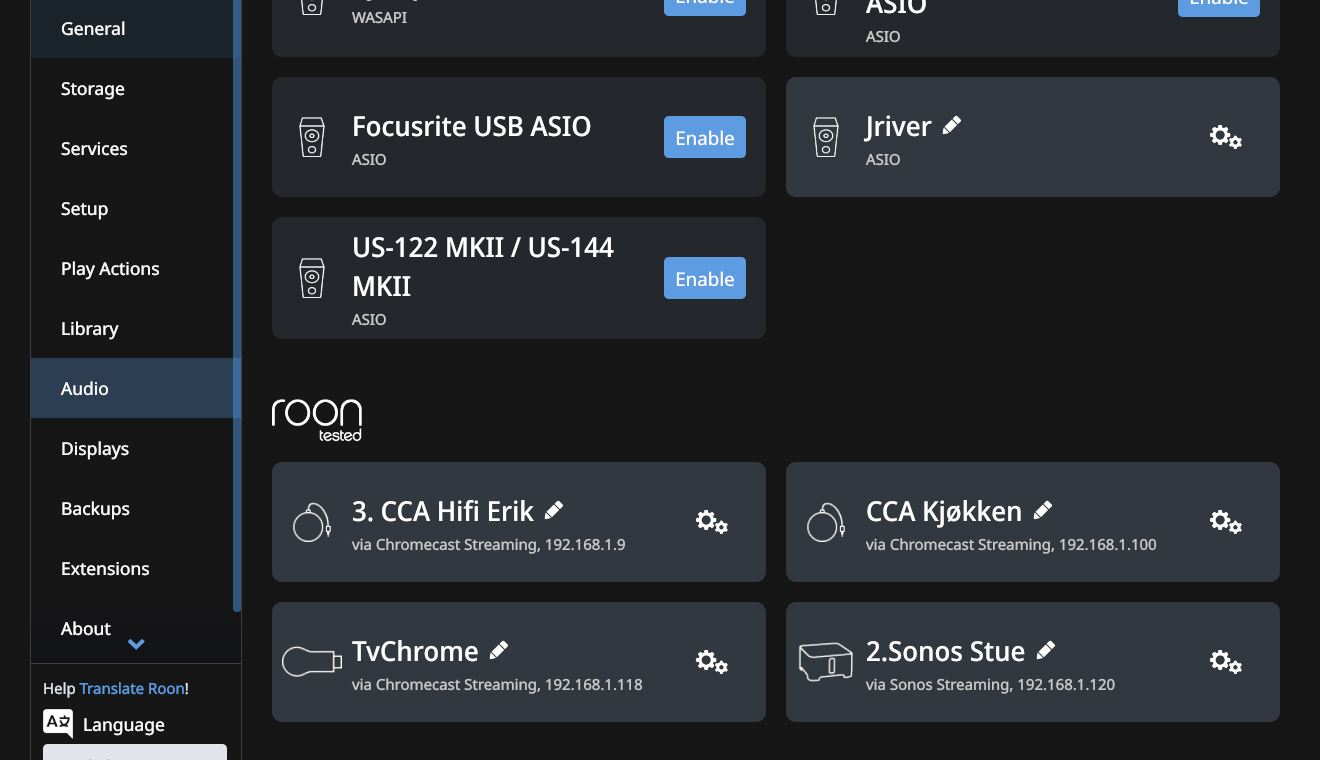Rename 3. CCA Hifi Erik with pencil
Screen dimensions: 1320x760
click(554, 511)
